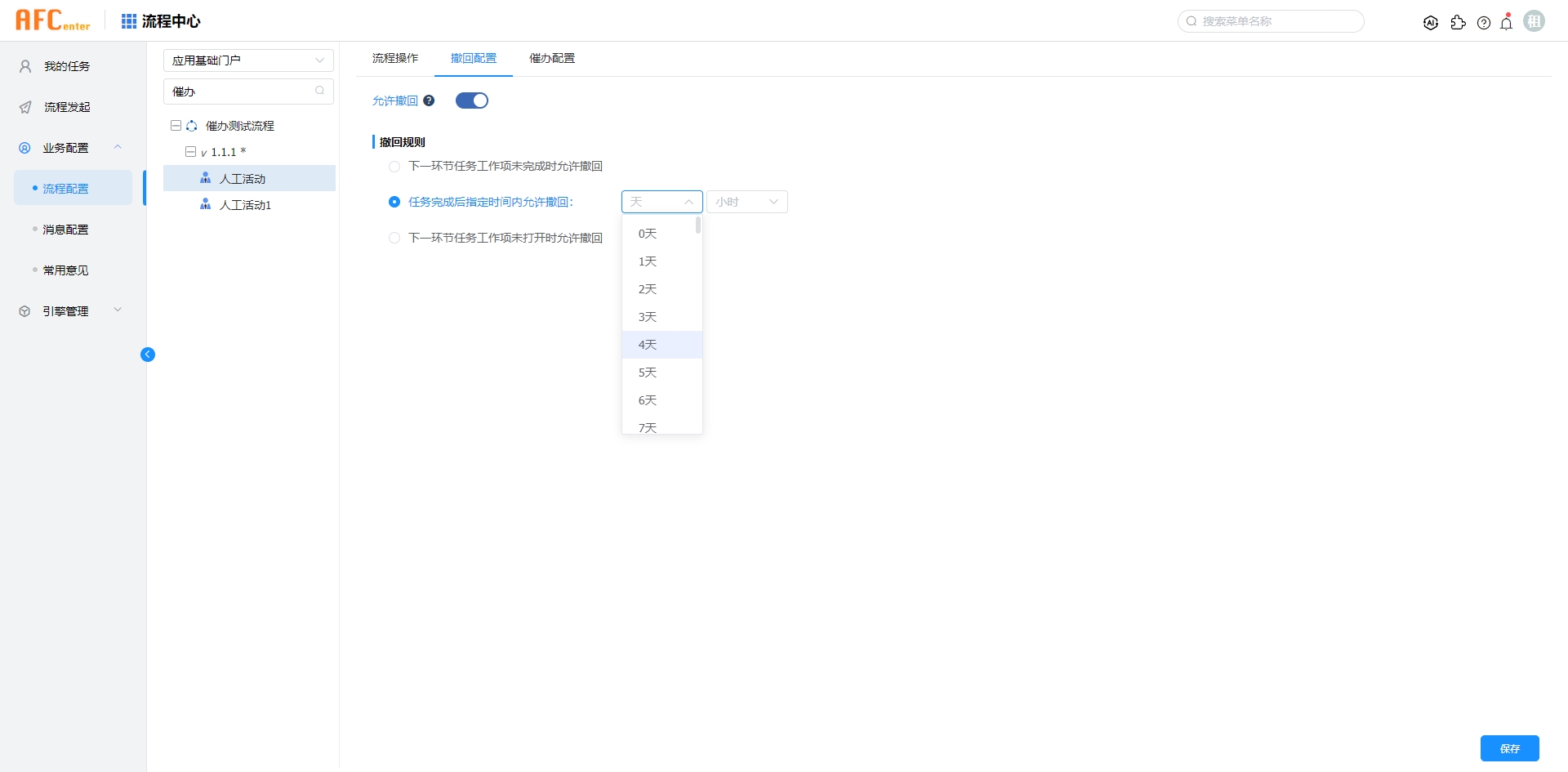Select radio 下一环节任务工作项未打开时允许撤回
Screen dimensions: 1568x772
pos(394,239)
